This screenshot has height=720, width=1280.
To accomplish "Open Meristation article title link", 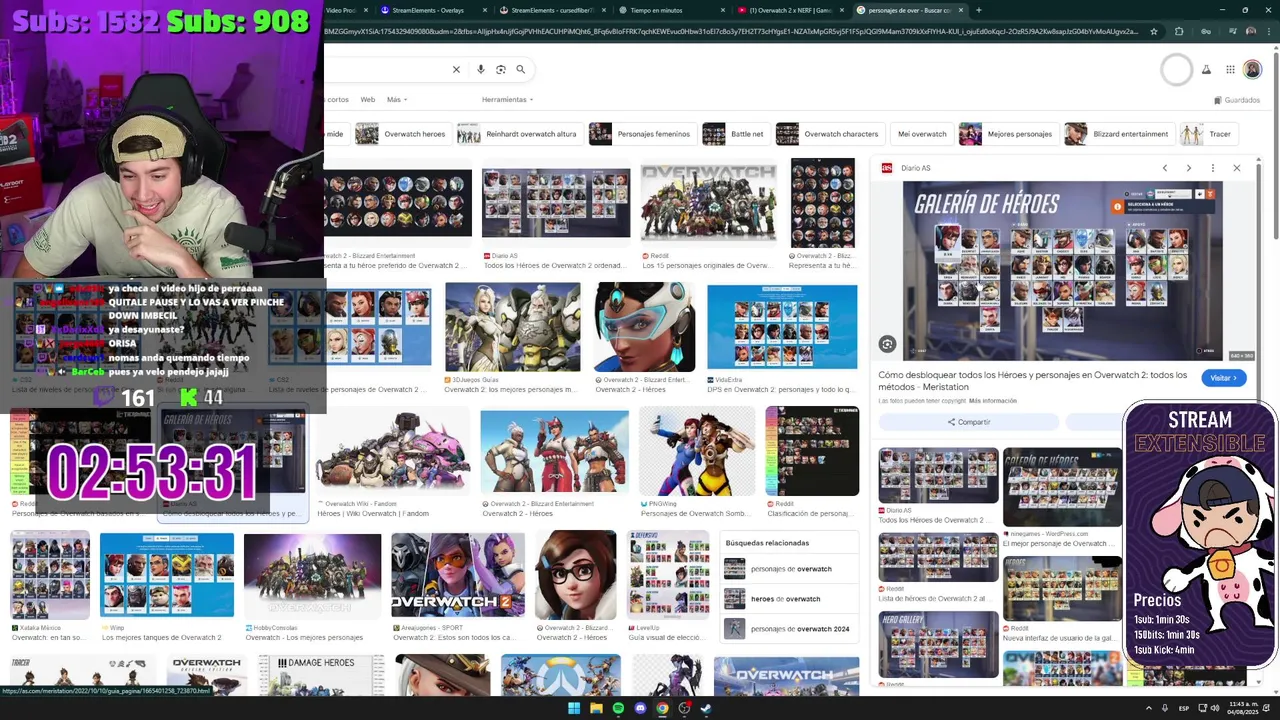I will pos(1033,381).
